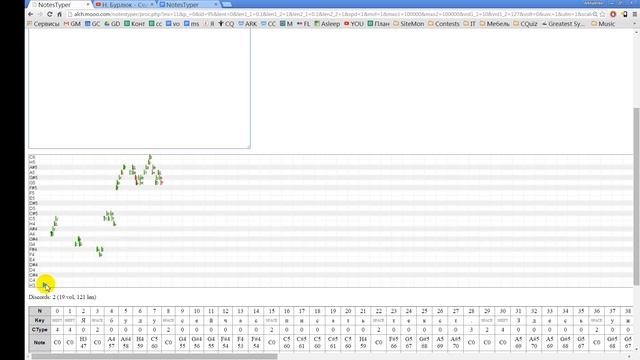Open the FL bookmark
The width and height of the screenshot is (640, 360).
coord(304,24)
